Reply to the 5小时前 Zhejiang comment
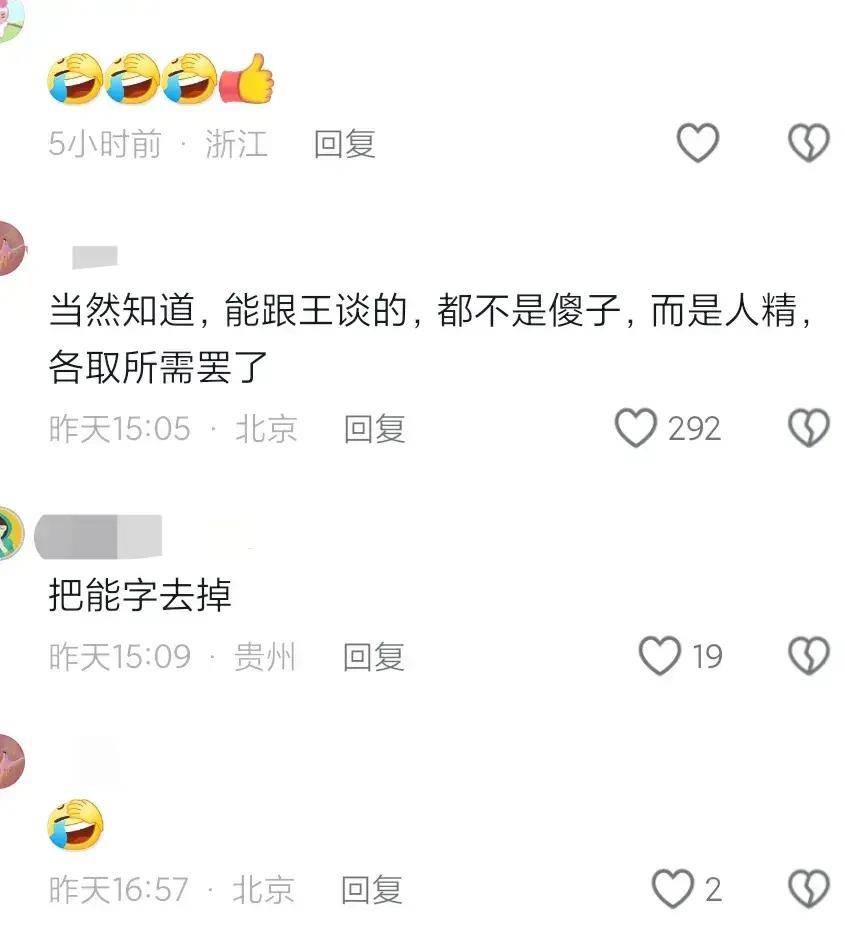Viewport: 845px width, 949px height. tap(344, 144)
